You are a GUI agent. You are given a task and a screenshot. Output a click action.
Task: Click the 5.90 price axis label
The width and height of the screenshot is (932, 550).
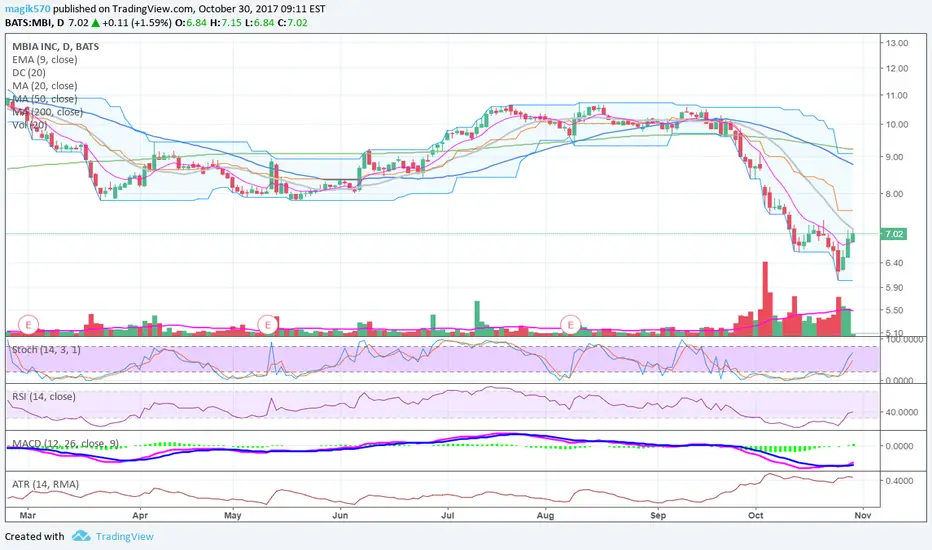click(x=895, y=287)
